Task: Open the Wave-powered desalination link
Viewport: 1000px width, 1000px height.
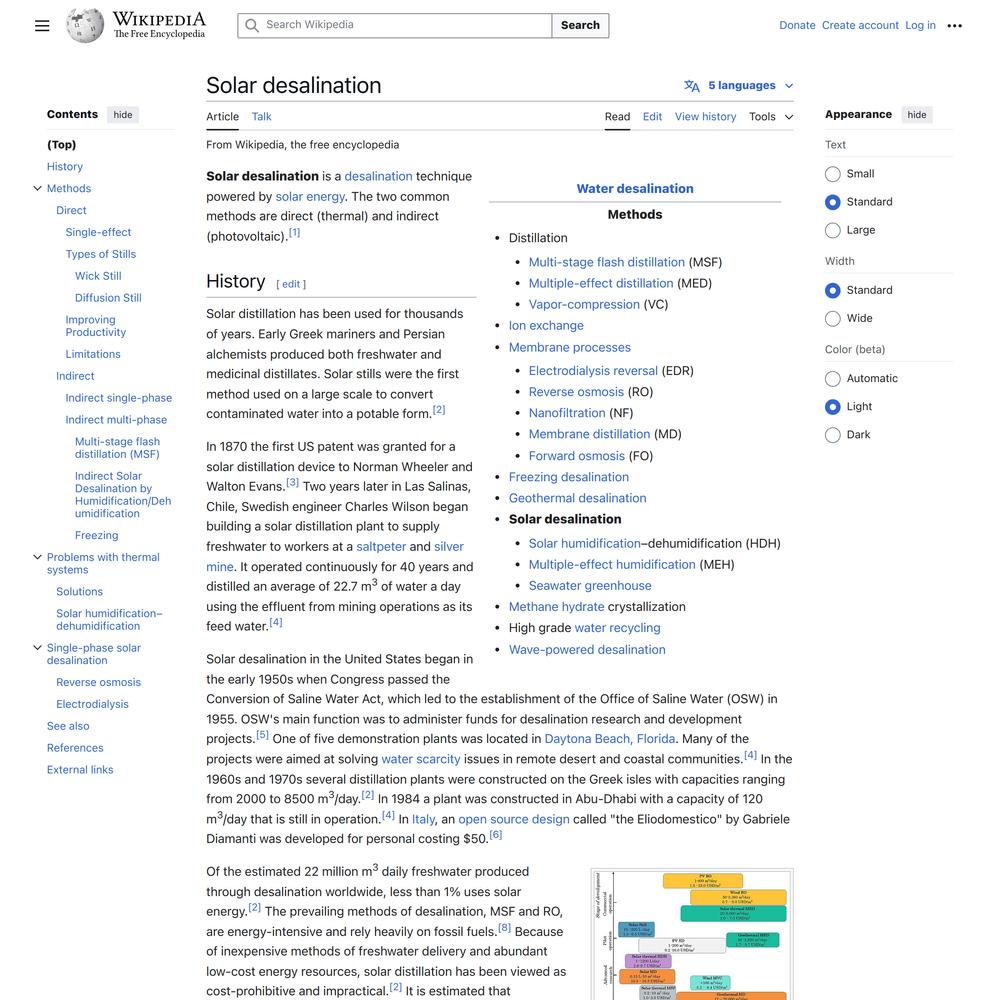Action: click(587, 649)
